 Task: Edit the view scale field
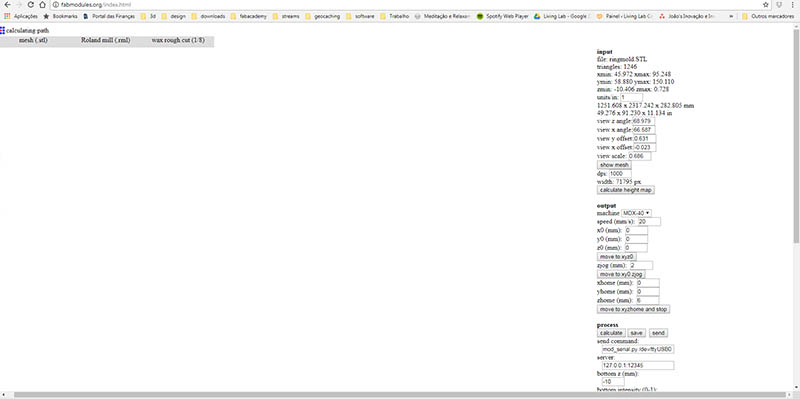639,156
